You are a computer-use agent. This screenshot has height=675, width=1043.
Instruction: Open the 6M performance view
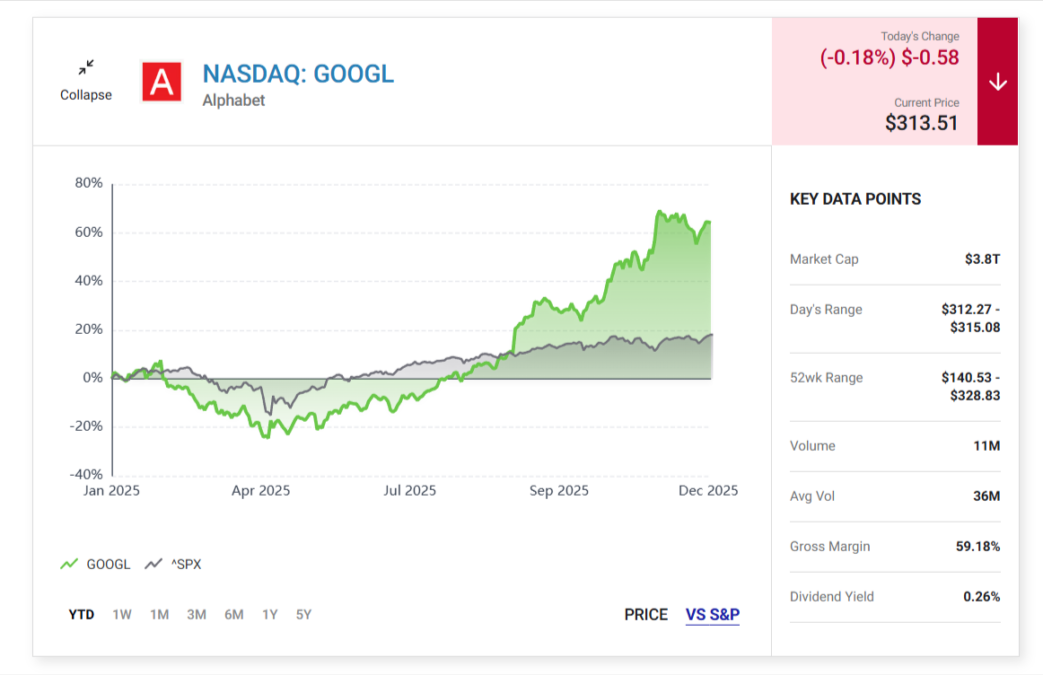coord(234,614)
